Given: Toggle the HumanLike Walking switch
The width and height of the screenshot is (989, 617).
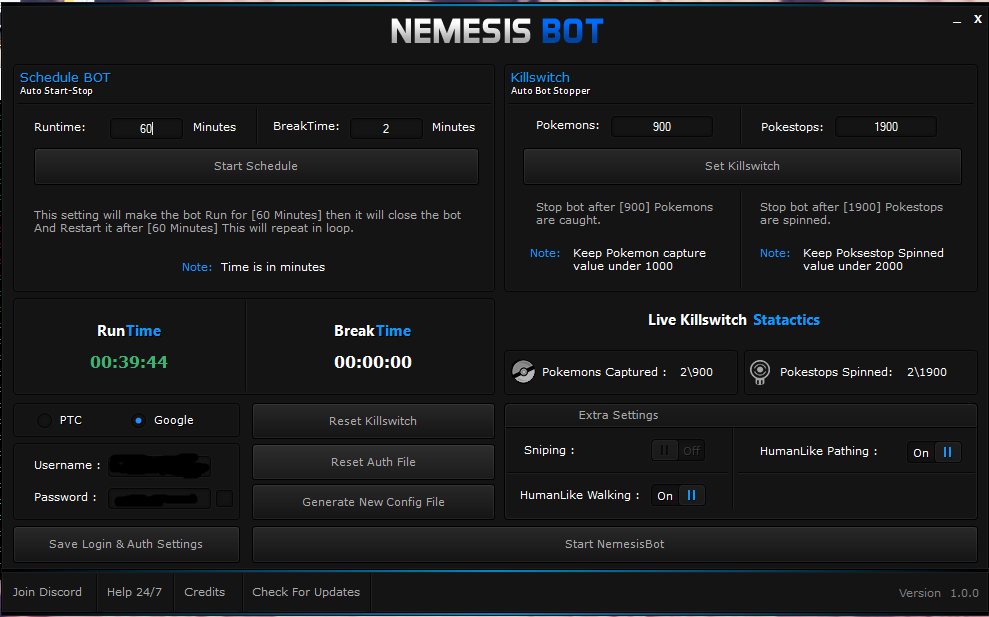Looking at the screenshot, I should pos(678,496).
